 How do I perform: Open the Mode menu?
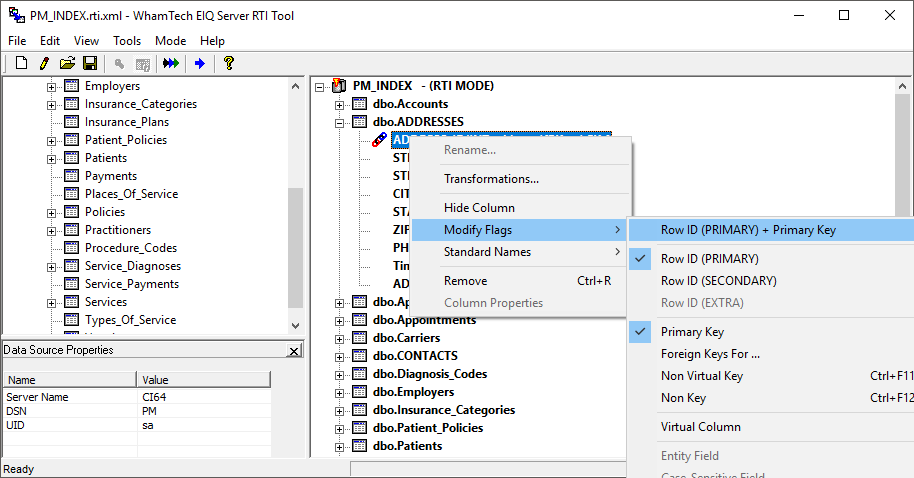click(170, 41)
